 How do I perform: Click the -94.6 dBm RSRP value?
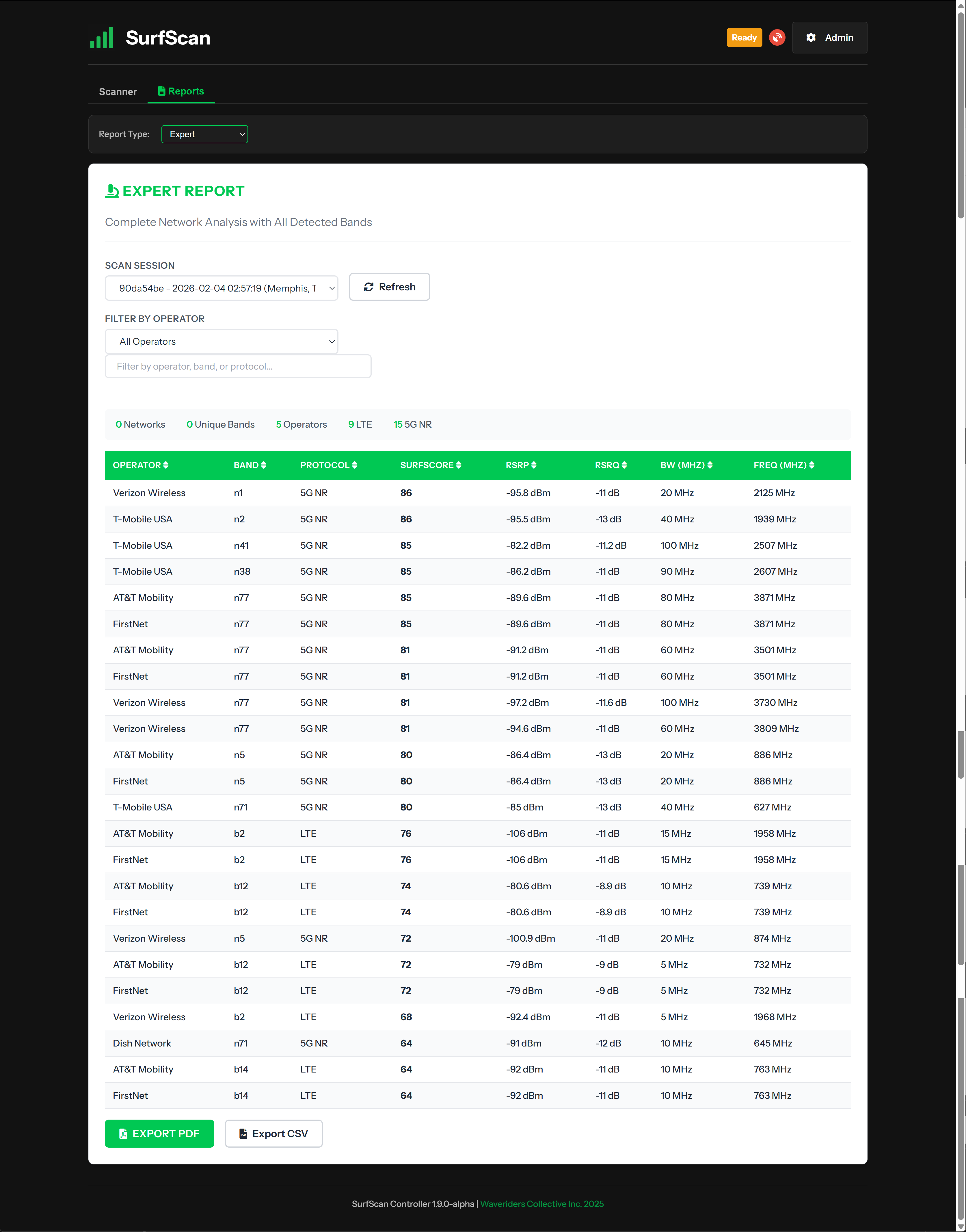click(x=528, y=728)
